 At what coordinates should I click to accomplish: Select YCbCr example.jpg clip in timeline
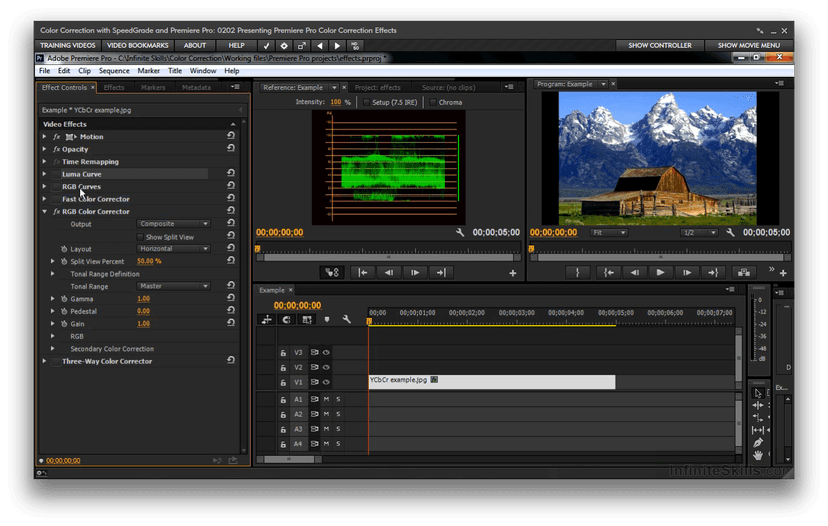(492, 382)
